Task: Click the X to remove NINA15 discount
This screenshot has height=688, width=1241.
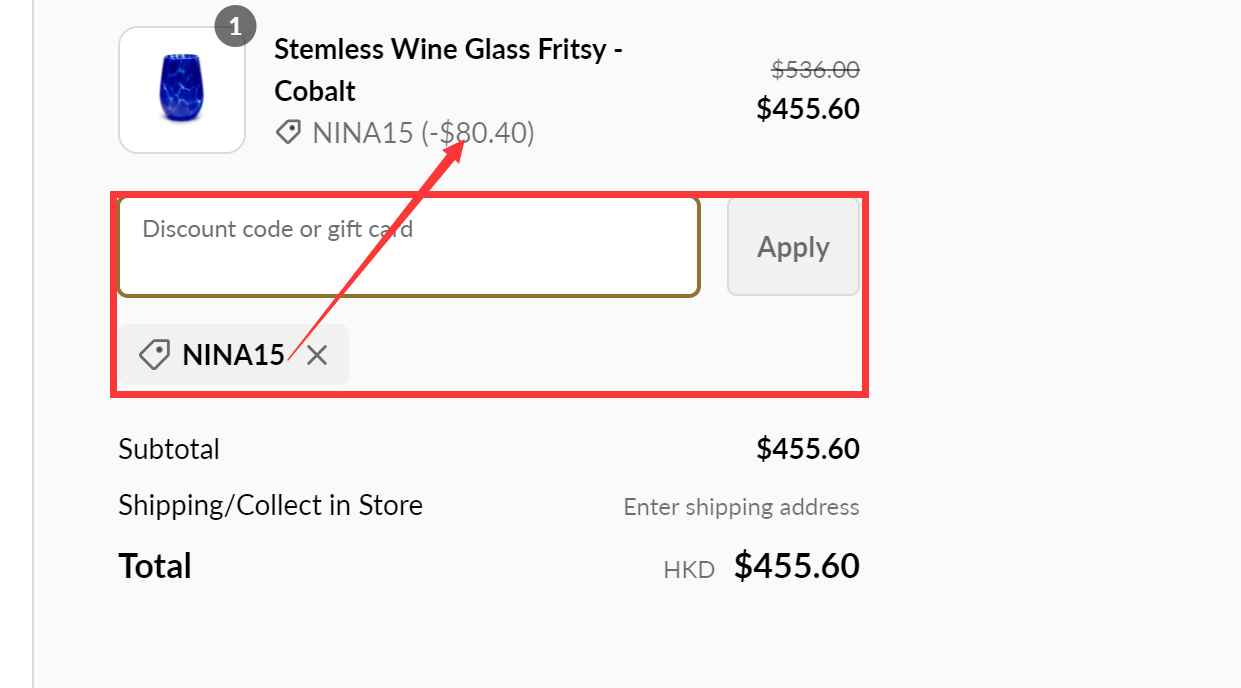Action: pyautogui.click(x=317, y=354)
